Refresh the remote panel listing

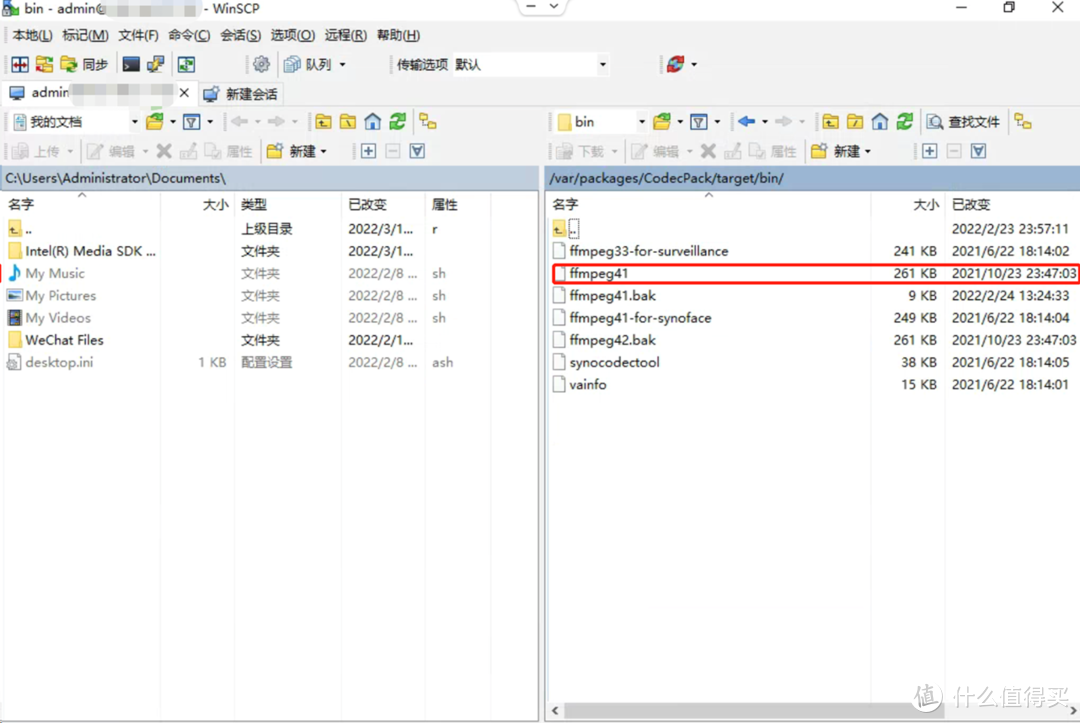(904, 122)
